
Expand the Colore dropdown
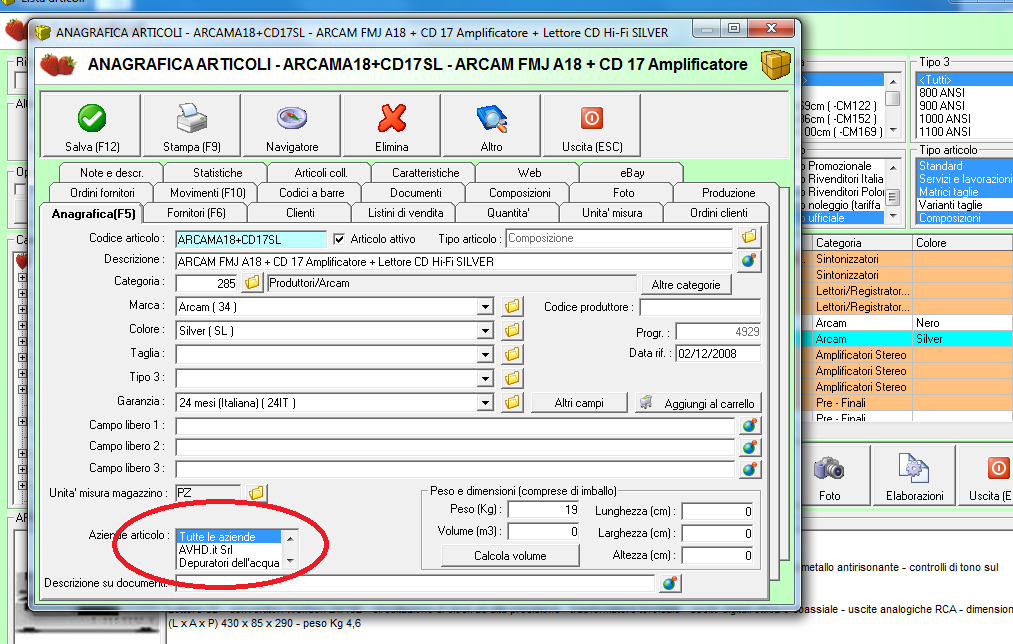click(485, 331)
